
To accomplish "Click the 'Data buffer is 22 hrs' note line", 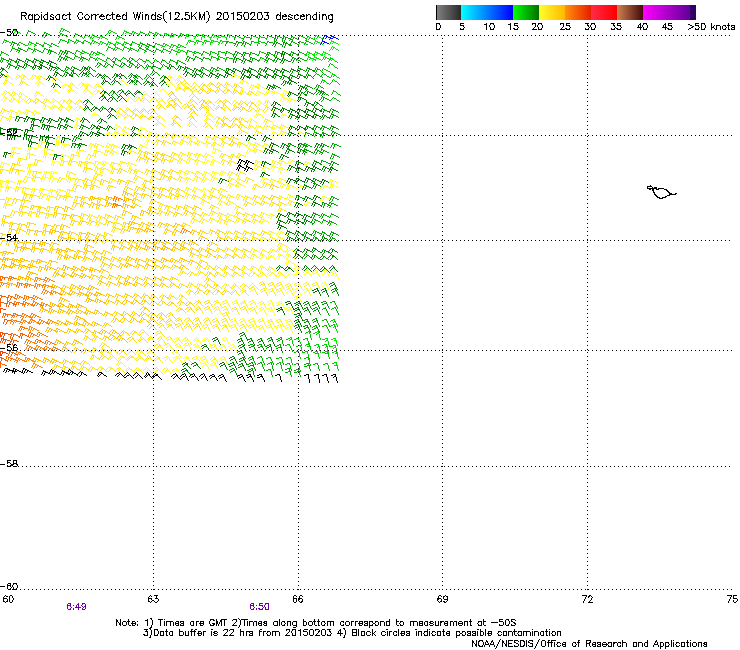I will (352, 633).
